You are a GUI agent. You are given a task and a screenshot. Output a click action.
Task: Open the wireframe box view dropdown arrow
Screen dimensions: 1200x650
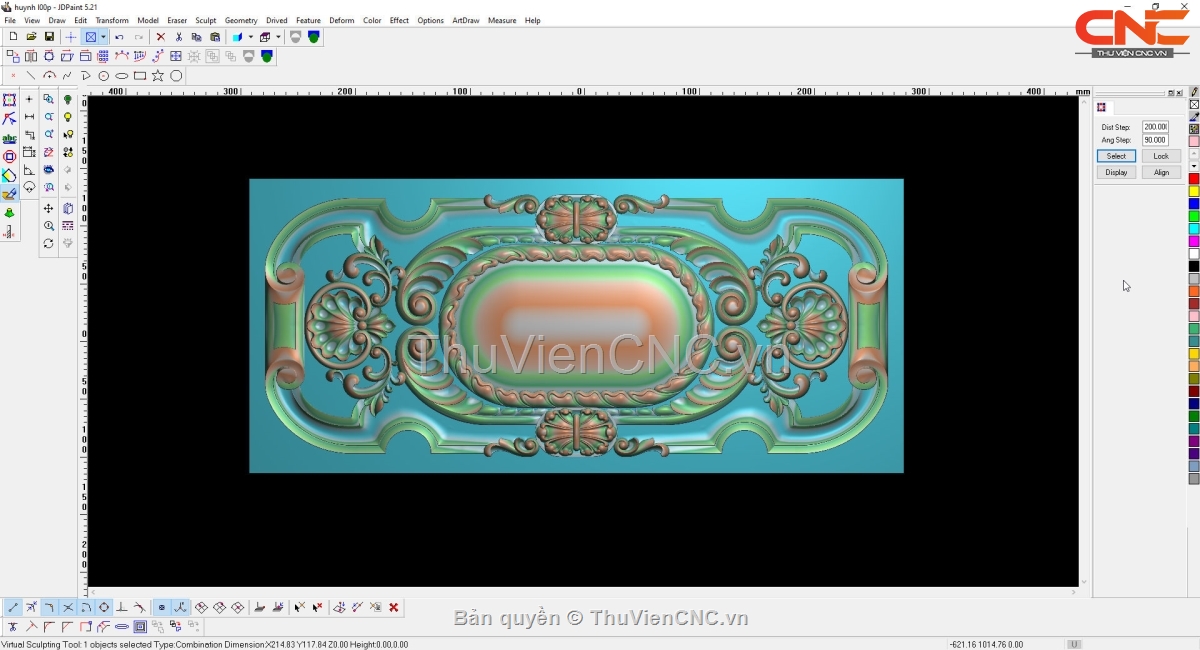(x=278, y=37)
